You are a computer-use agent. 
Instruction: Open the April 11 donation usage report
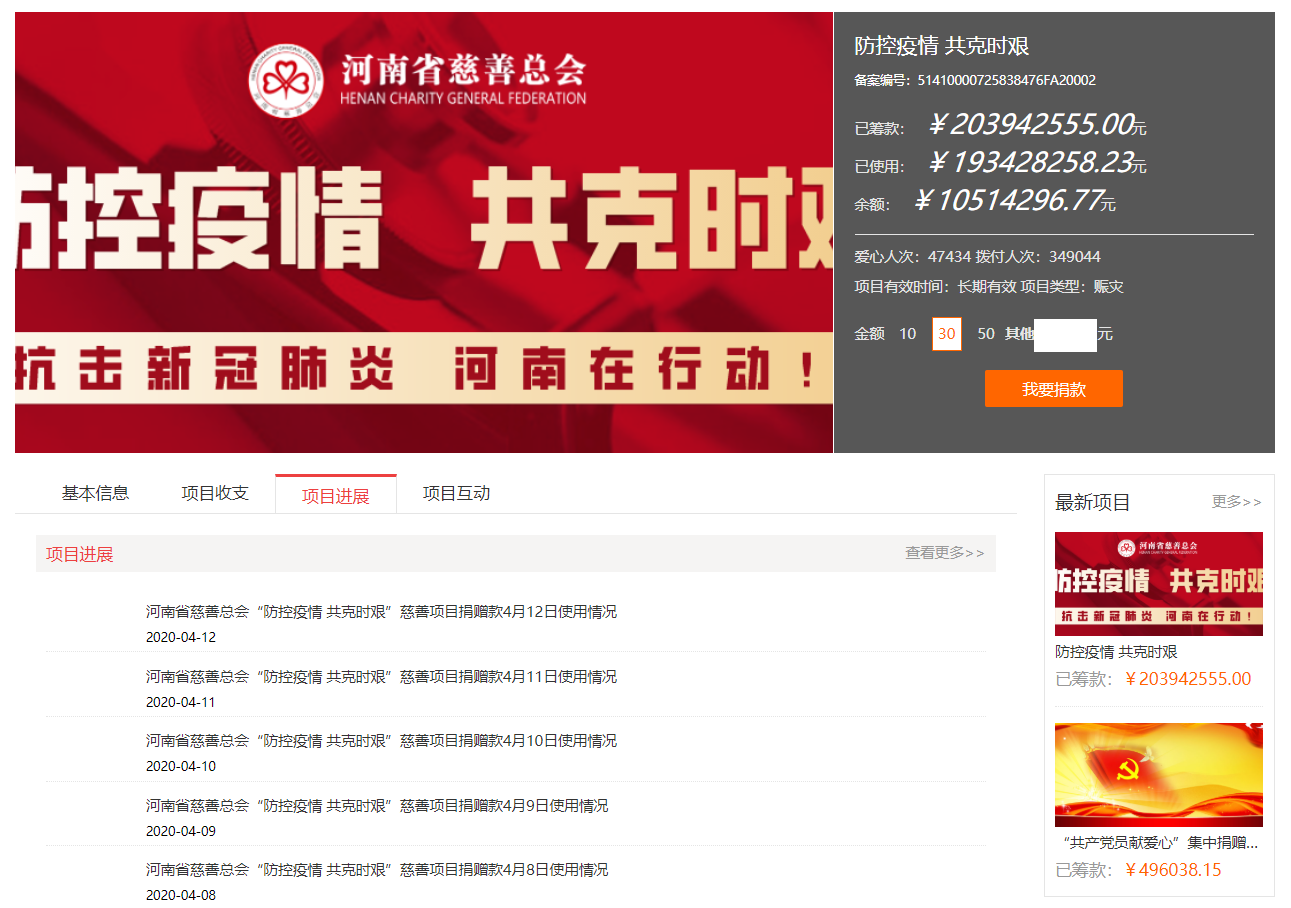coord(381,677)
